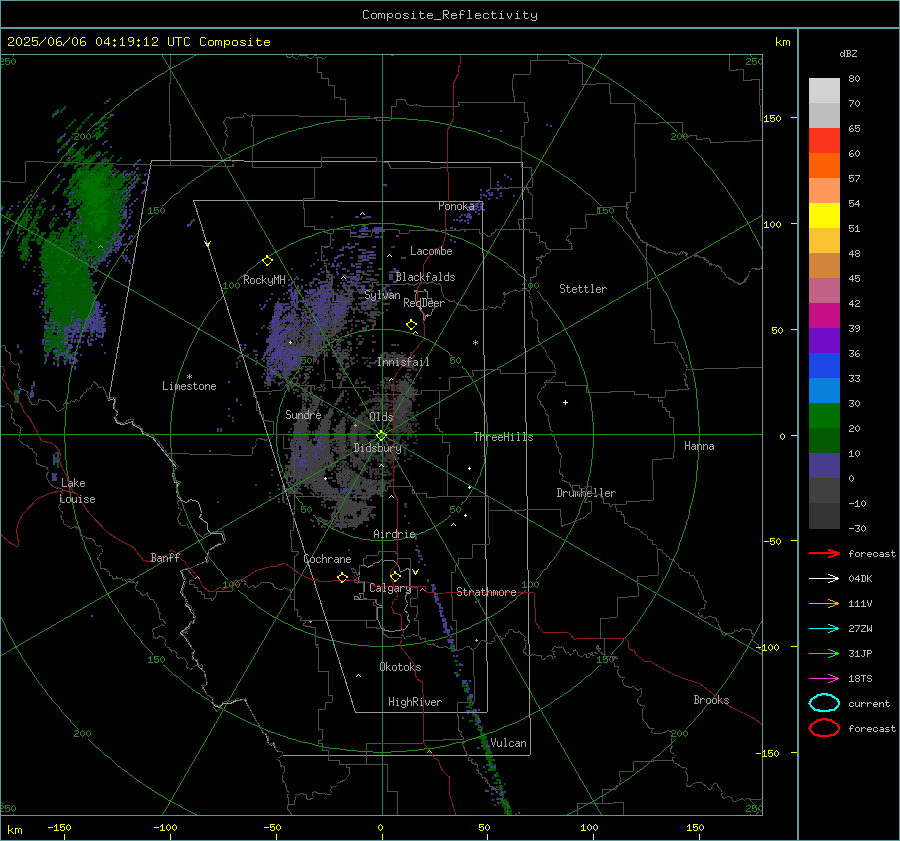Click the Vulcan map label
This screenshot has width=900, height=841.
click(508, 743)
